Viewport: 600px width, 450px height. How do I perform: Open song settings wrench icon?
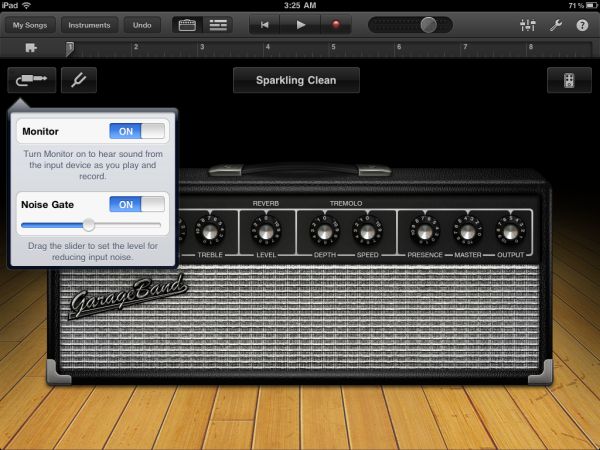click(x=556, y=25)
